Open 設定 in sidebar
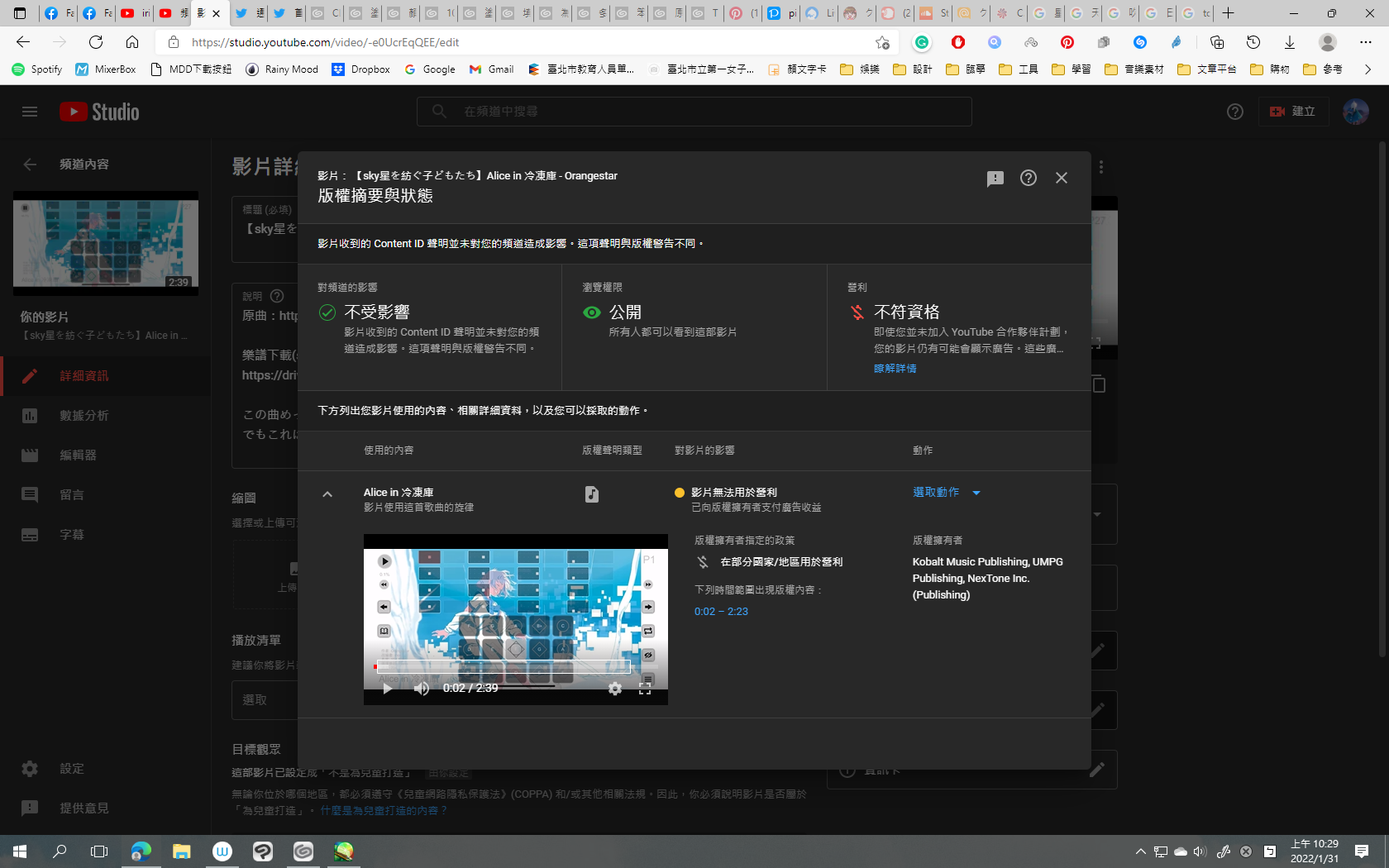1389x868 pixels. coord(106,769)
